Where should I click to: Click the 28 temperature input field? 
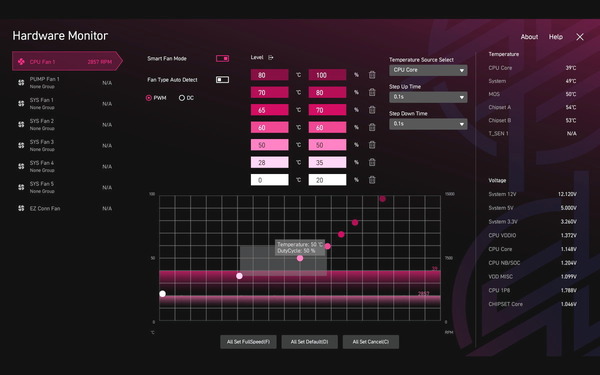click(x=269, y=162)
